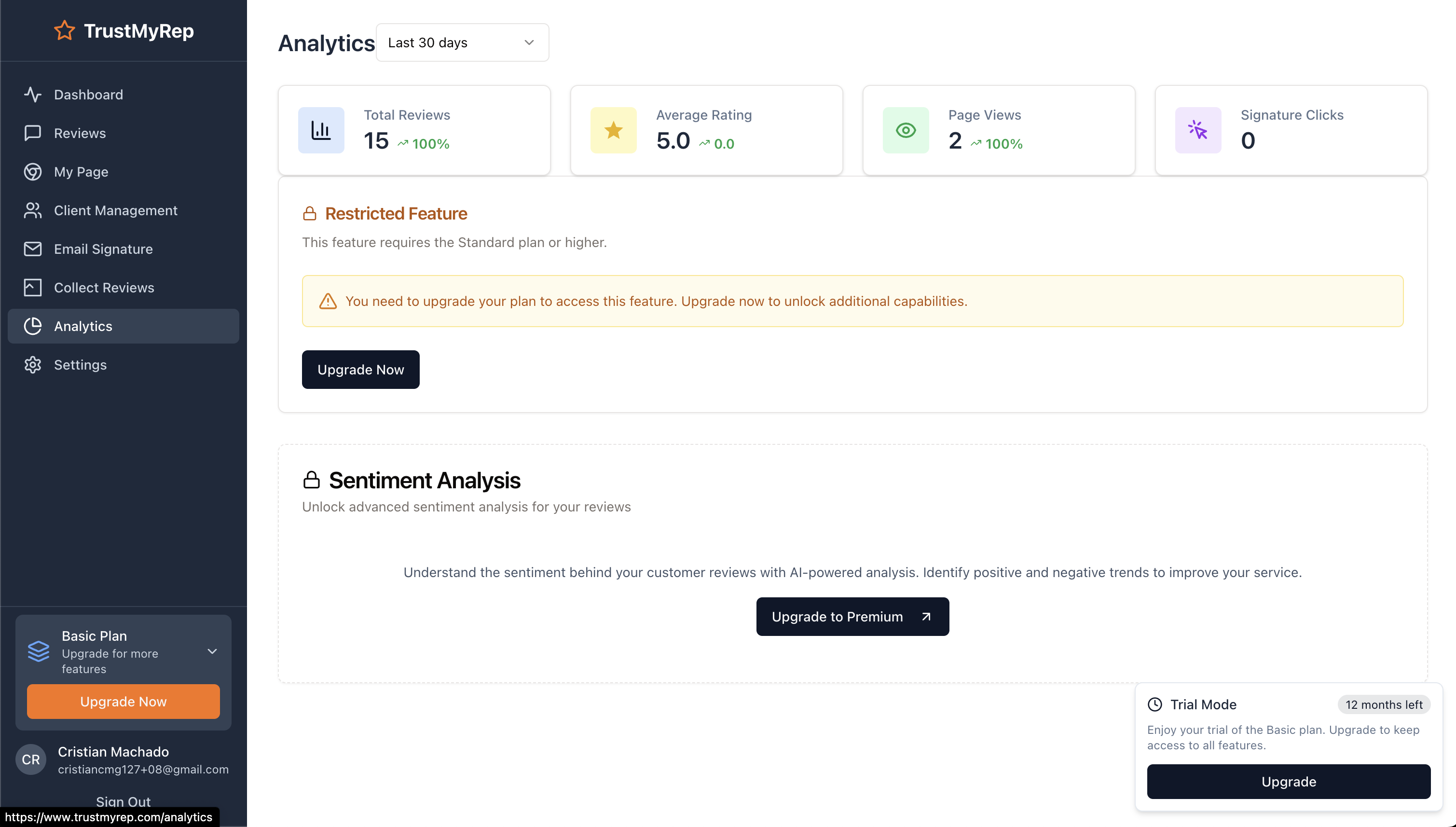Click the Restricted Feature lock icon
Viewport: 1456px width, 827px height.
click(310, 214)
